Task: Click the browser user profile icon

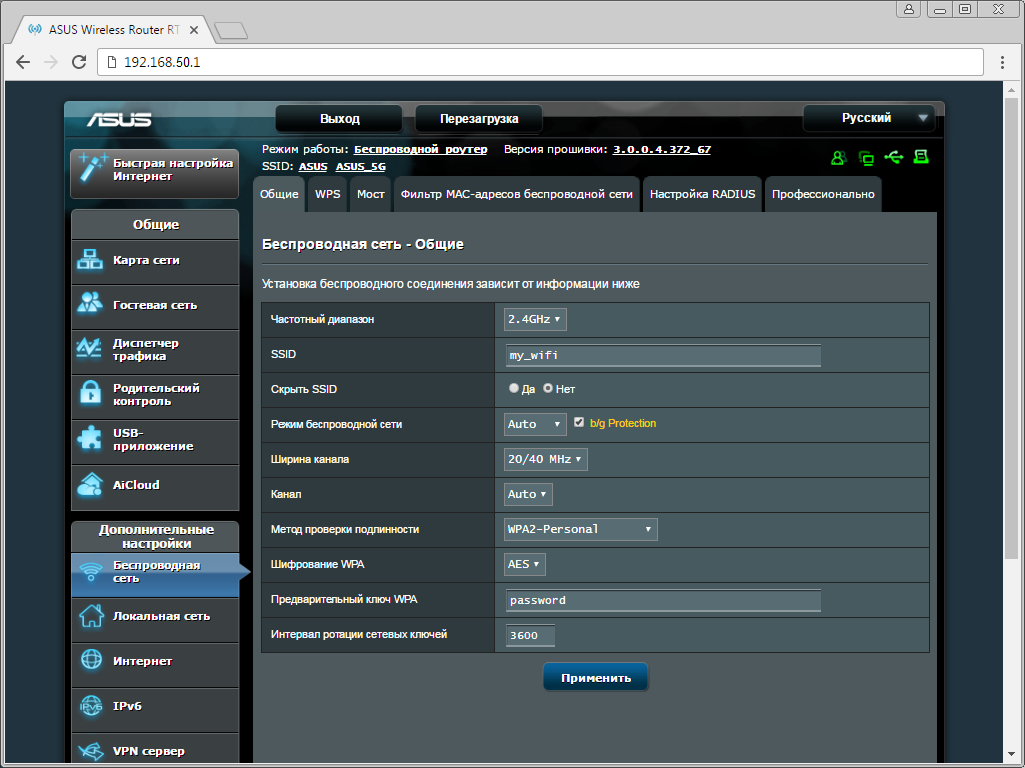Action: tap(909, 9)
